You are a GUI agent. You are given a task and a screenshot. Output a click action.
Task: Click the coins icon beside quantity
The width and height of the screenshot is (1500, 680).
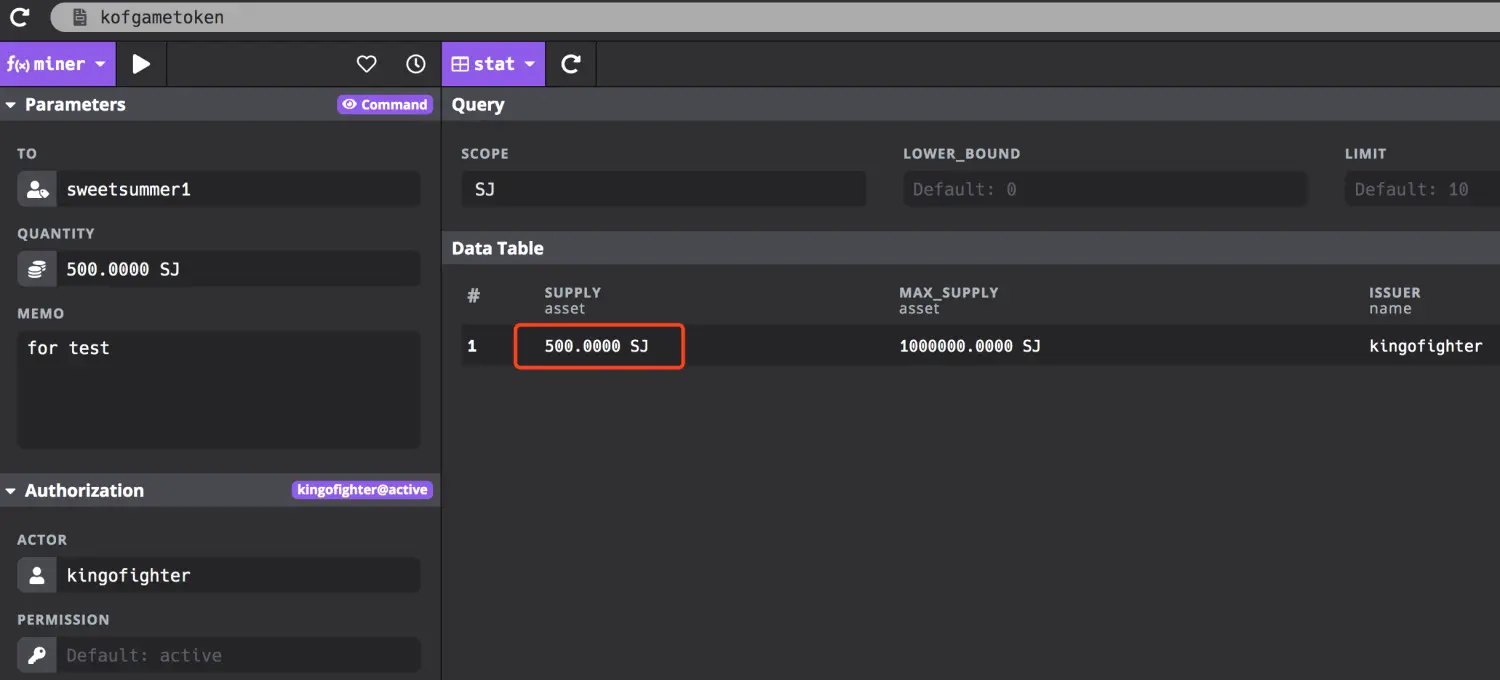(x=38, y=269)
